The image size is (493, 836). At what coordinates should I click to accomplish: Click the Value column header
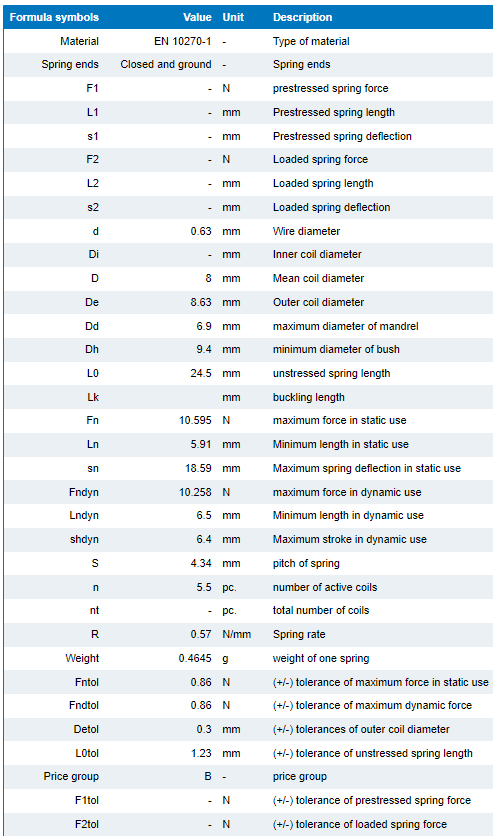coord(197,17)
